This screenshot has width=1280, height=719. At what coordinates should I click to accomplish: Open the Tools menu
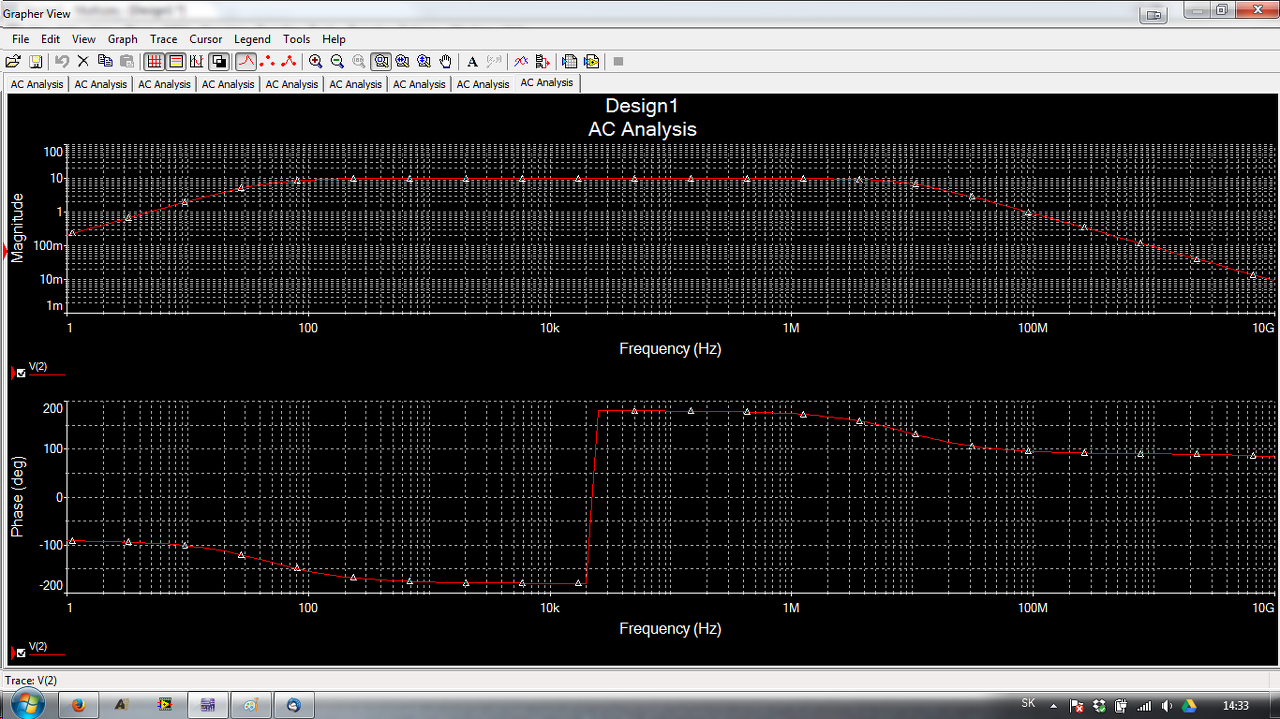click(297, 39)
